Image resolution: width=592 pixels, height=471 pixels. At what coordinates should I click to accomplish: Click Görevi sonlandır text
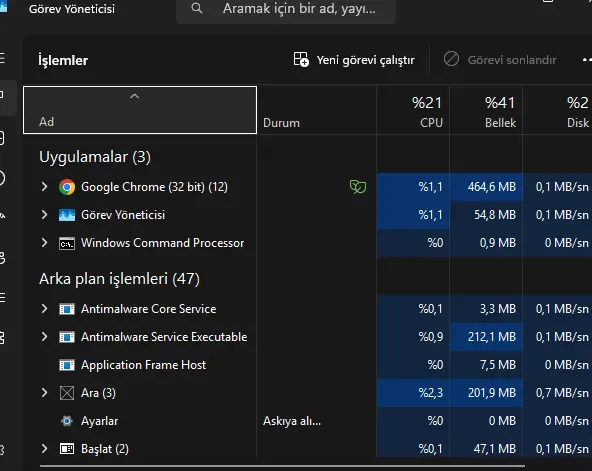[512, 60]
